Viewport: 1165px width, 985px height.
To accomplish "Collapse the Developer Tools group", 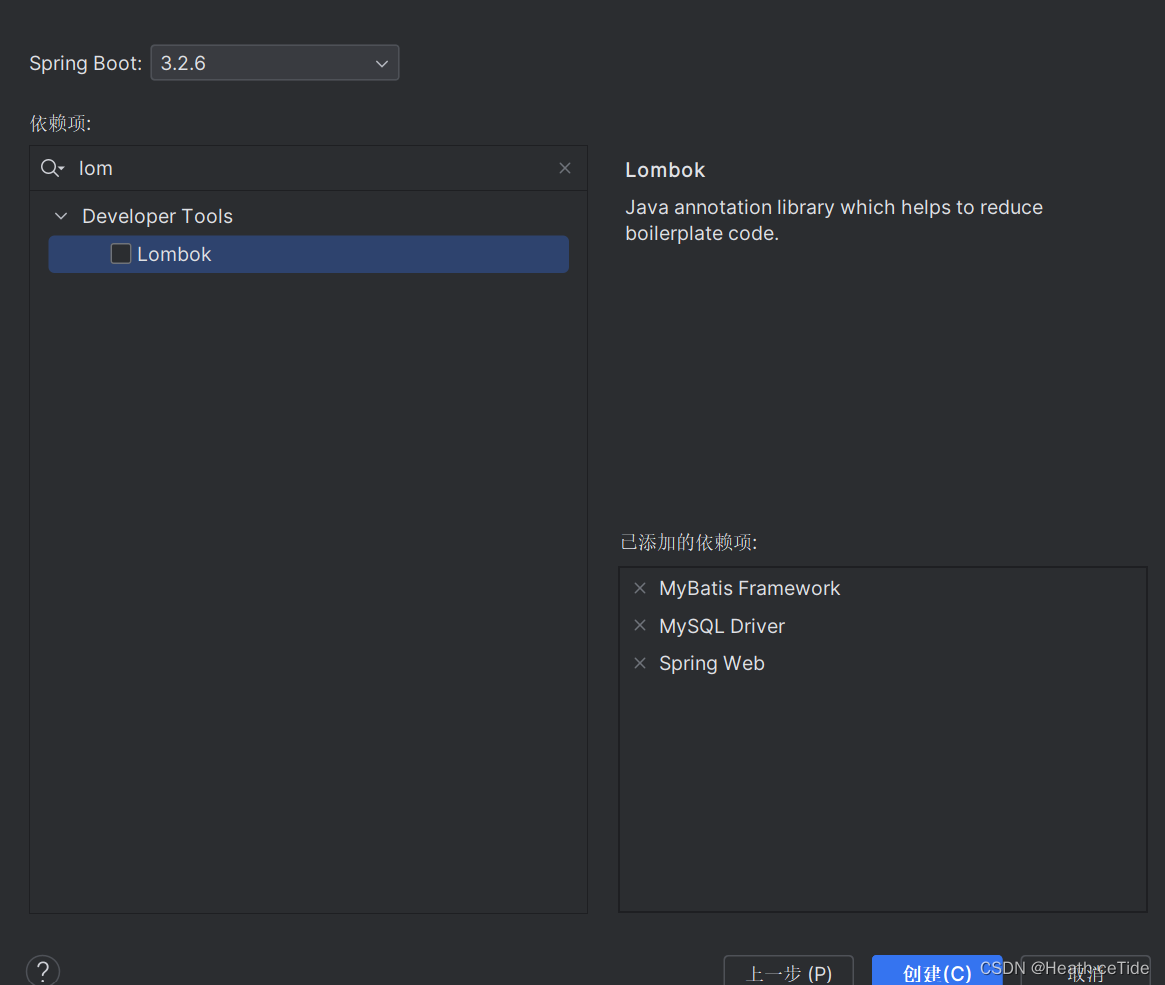I will 62,216.
